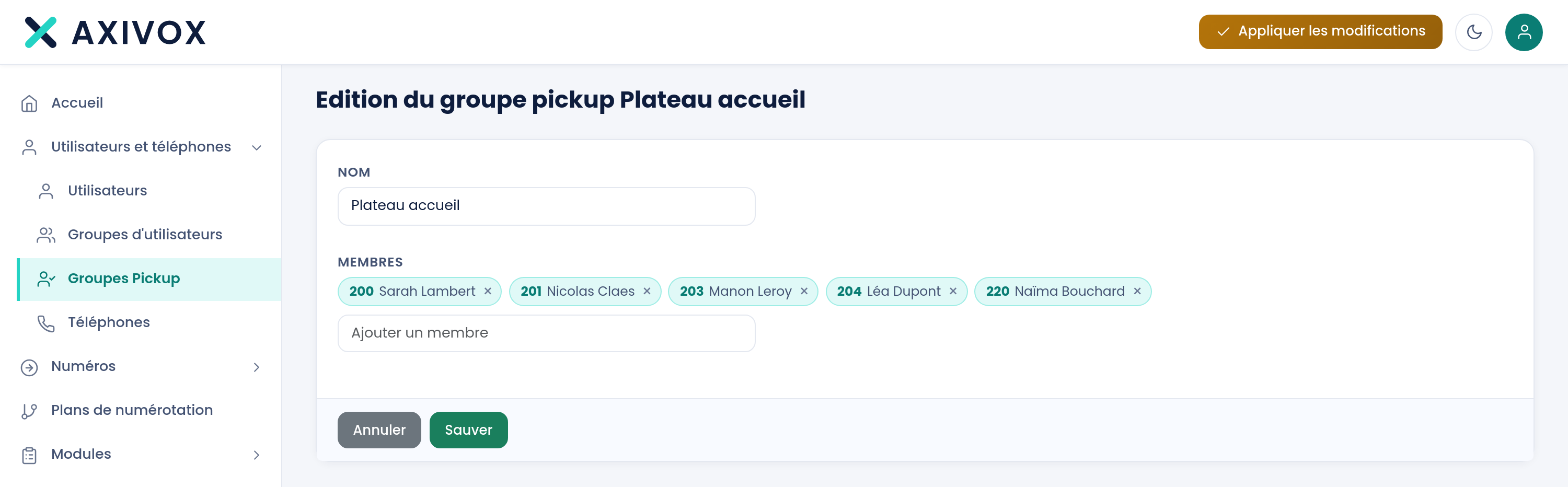1568x487 pixels.
Task: Remove member 200 Sarah Lambert
Action: point(488,291)
